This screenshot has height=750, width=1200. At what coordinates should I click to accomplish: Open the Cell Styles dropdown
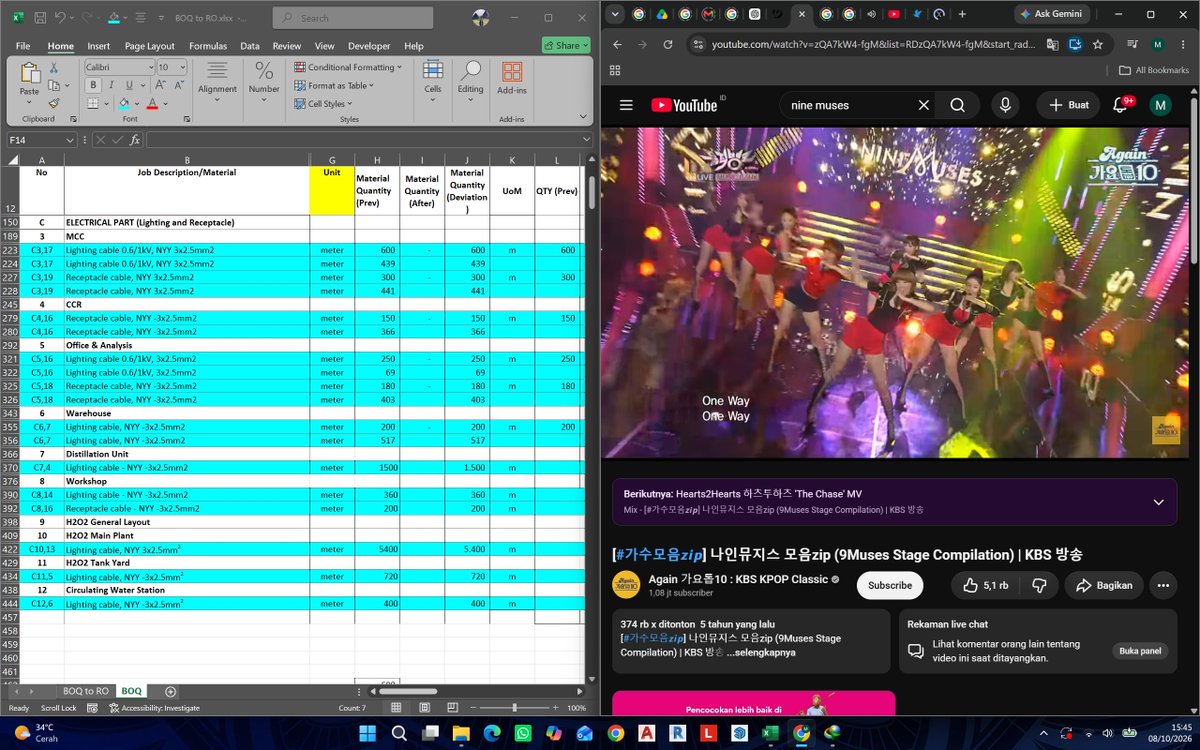tap(323, 103)
